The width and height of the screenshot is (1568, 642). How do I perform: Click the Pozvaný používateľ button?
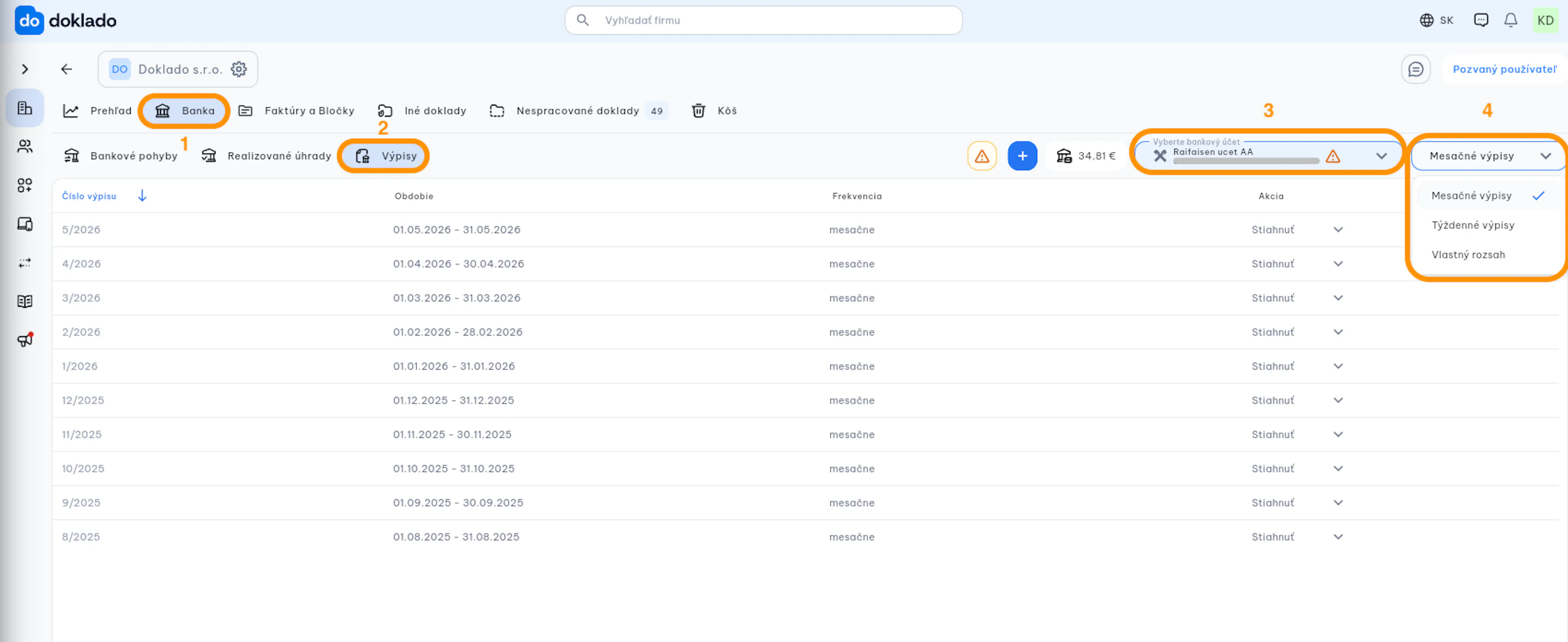click(1504, 69)
